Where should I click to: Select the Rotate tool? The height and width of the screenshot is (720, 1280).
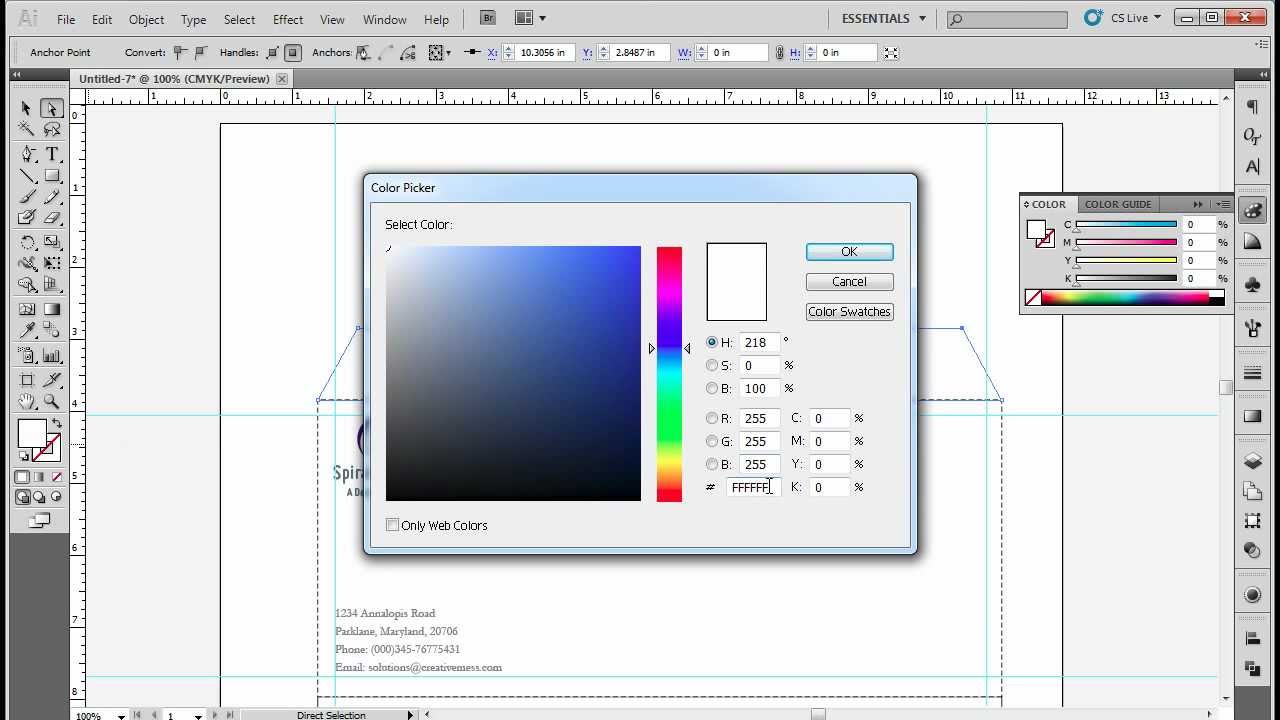(x=27, y=242)
